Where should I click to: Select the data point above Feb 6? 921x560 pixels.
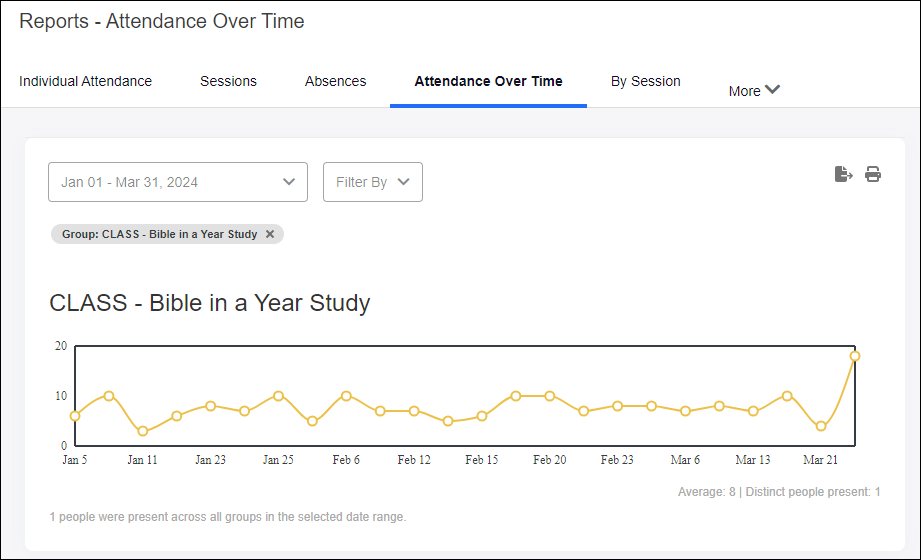[346, 396]
